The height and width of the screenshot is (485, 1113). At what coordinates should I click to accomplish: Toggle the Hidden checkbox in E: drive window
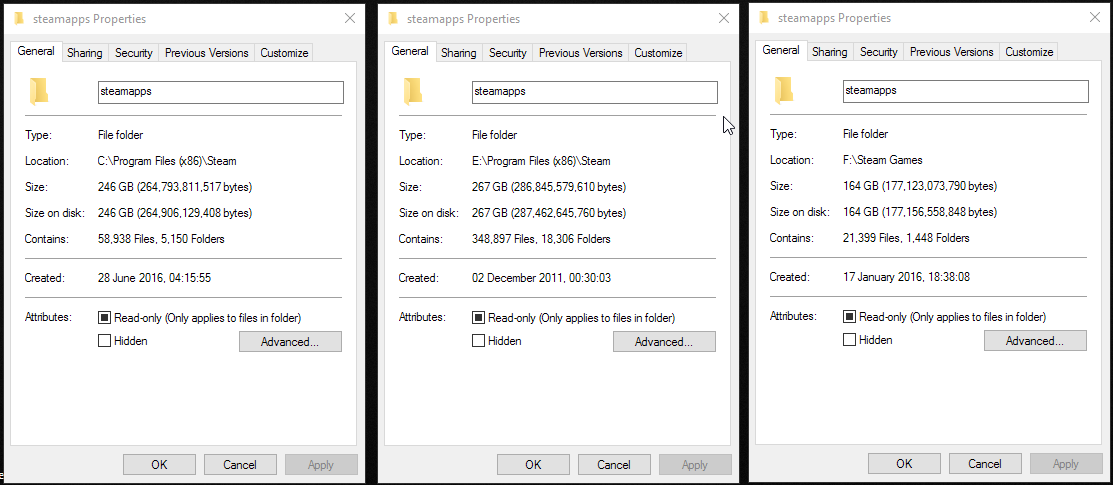[x=478, y=341]
